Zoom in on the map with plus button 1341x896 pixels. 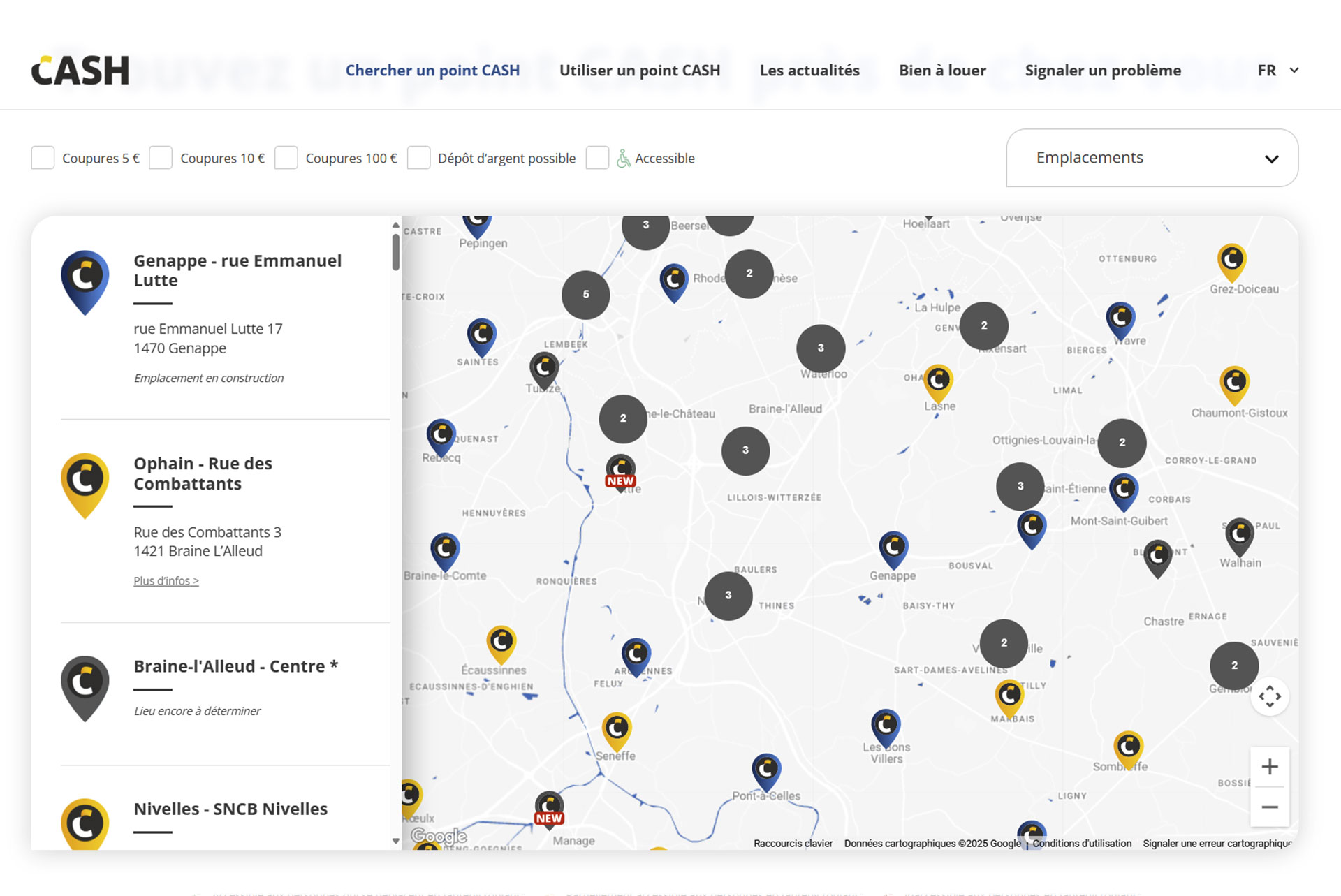click(x=1269, y=767)
